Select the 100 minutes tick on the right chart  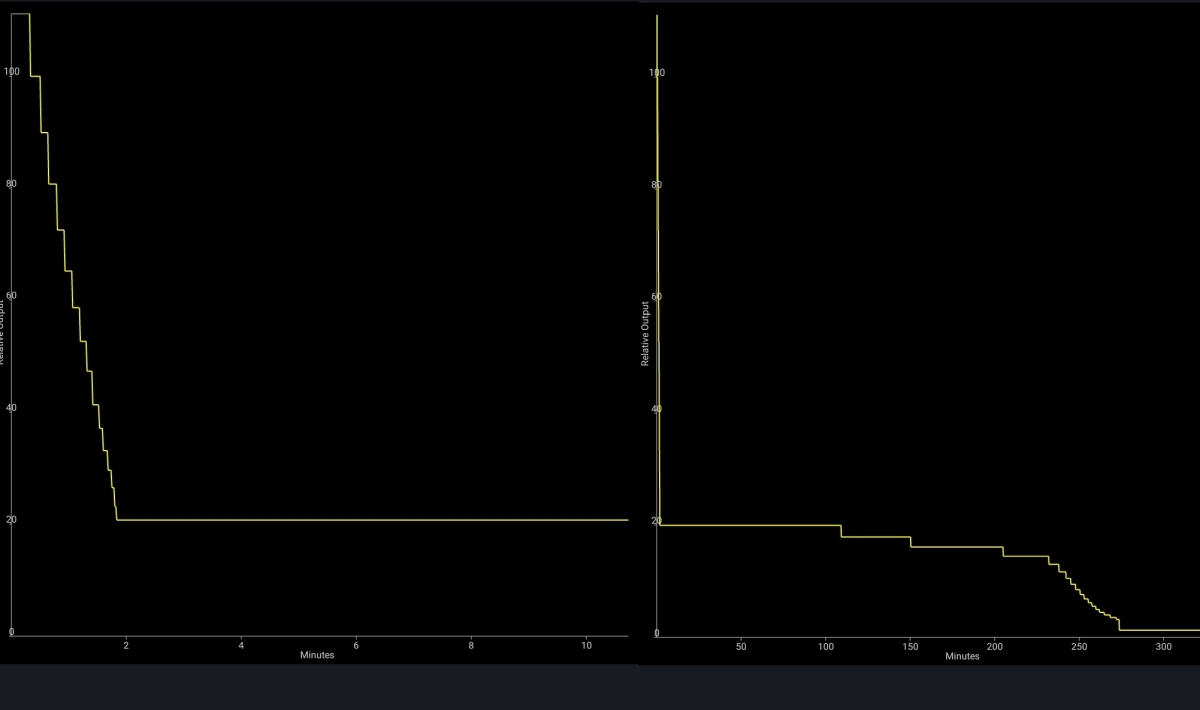click(x=826, y=647)
